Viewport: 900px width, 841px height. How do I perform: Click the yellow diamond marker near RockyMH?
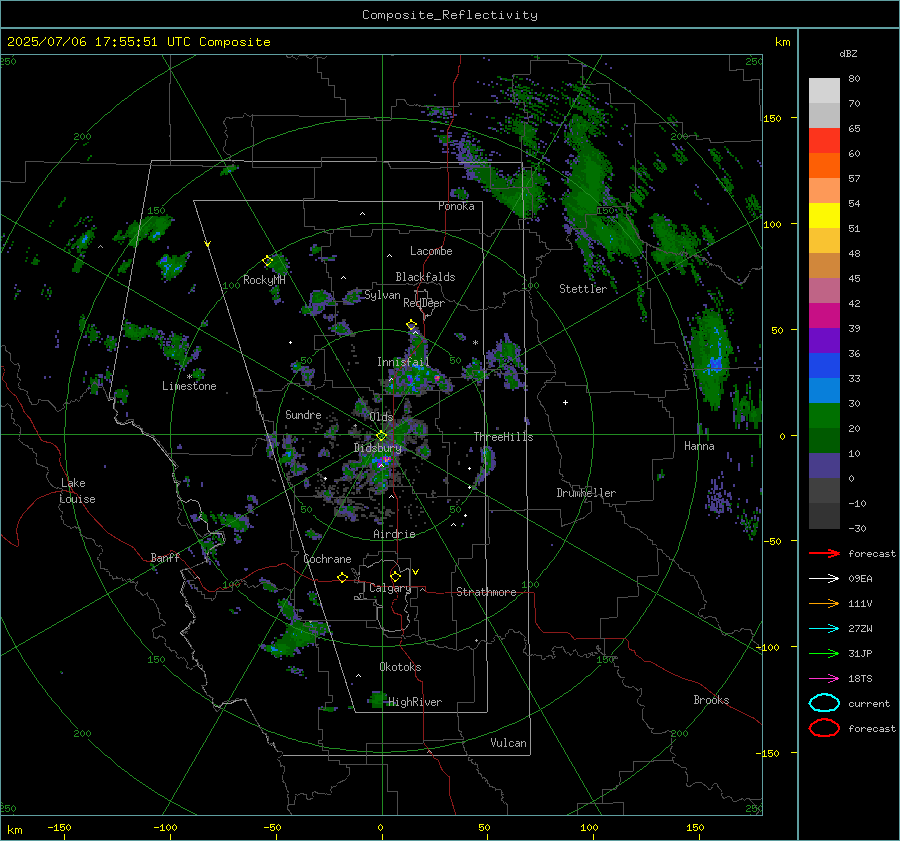[x=267, y=261]
